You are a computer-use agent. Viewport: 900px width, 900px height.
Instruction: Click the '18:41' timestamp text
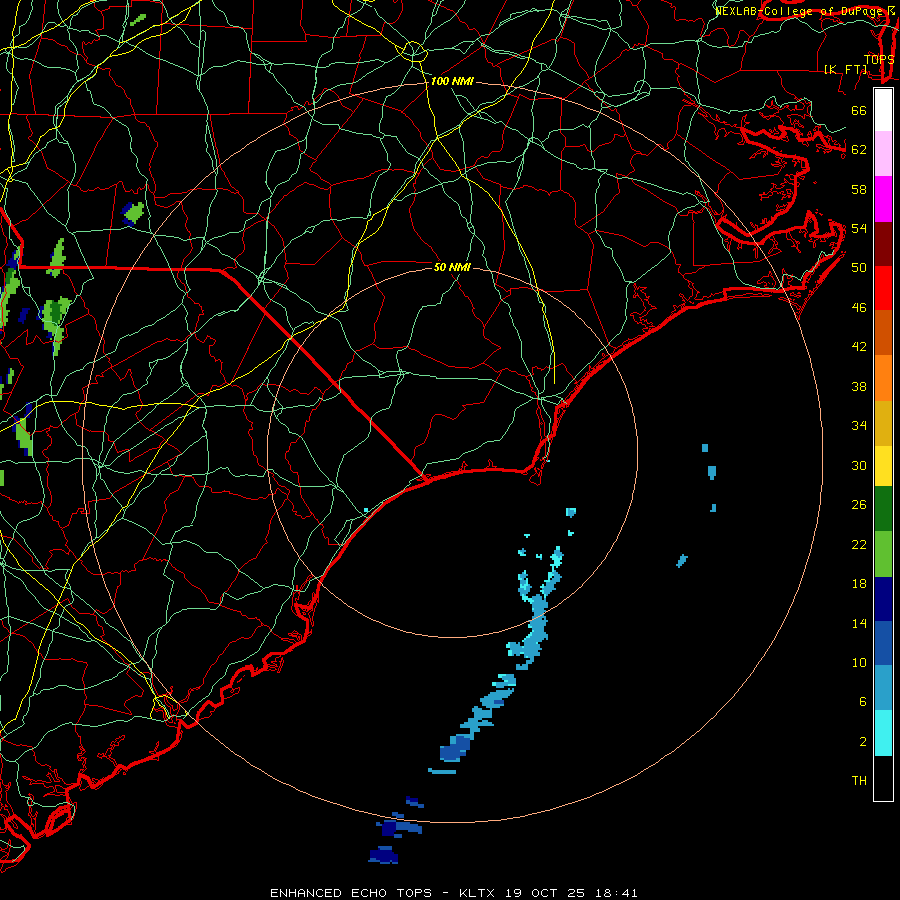[615, 893]
